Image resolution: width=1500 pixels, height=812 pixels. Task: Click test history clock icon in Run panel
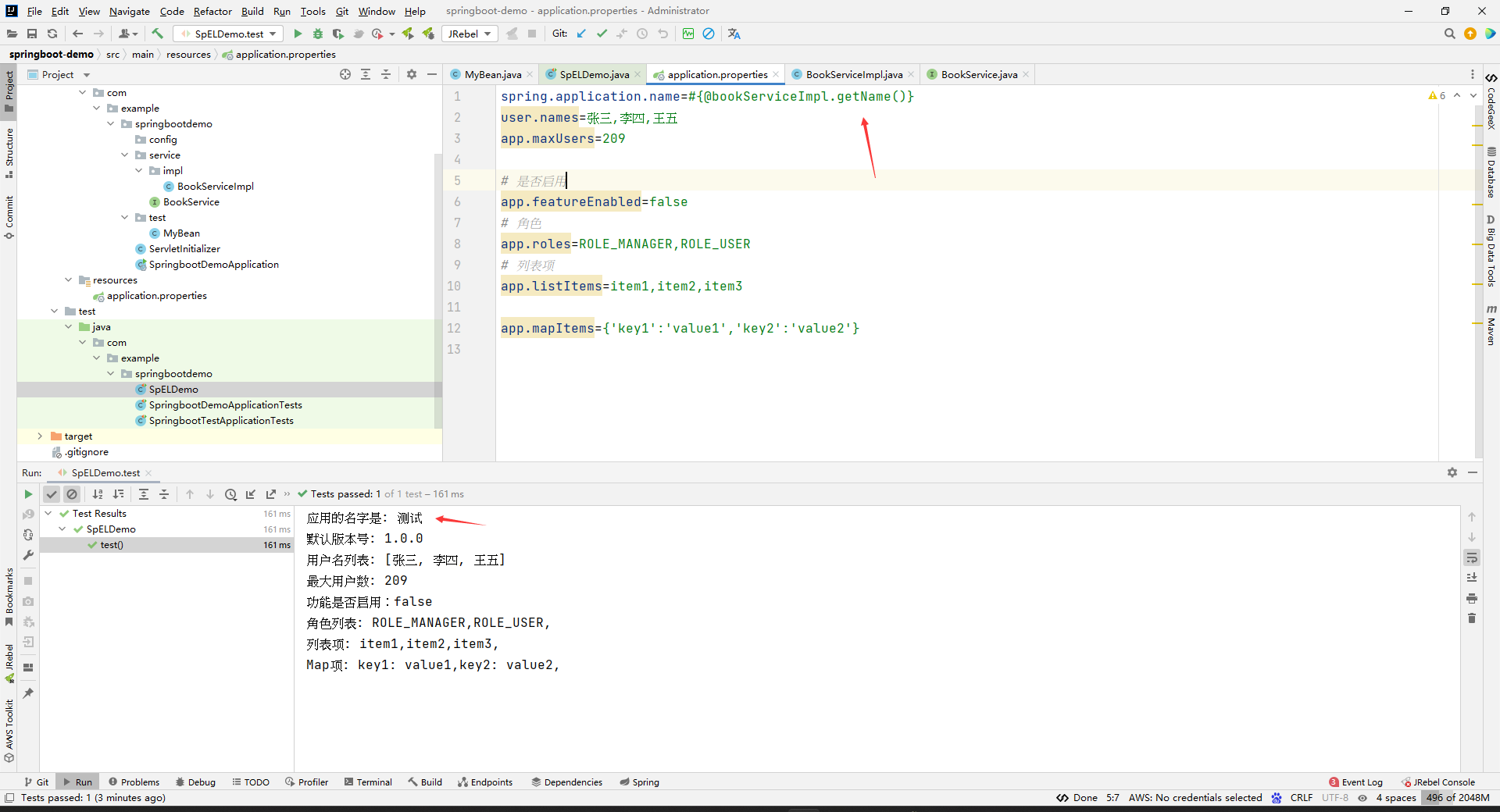click(x=230, y=494)
